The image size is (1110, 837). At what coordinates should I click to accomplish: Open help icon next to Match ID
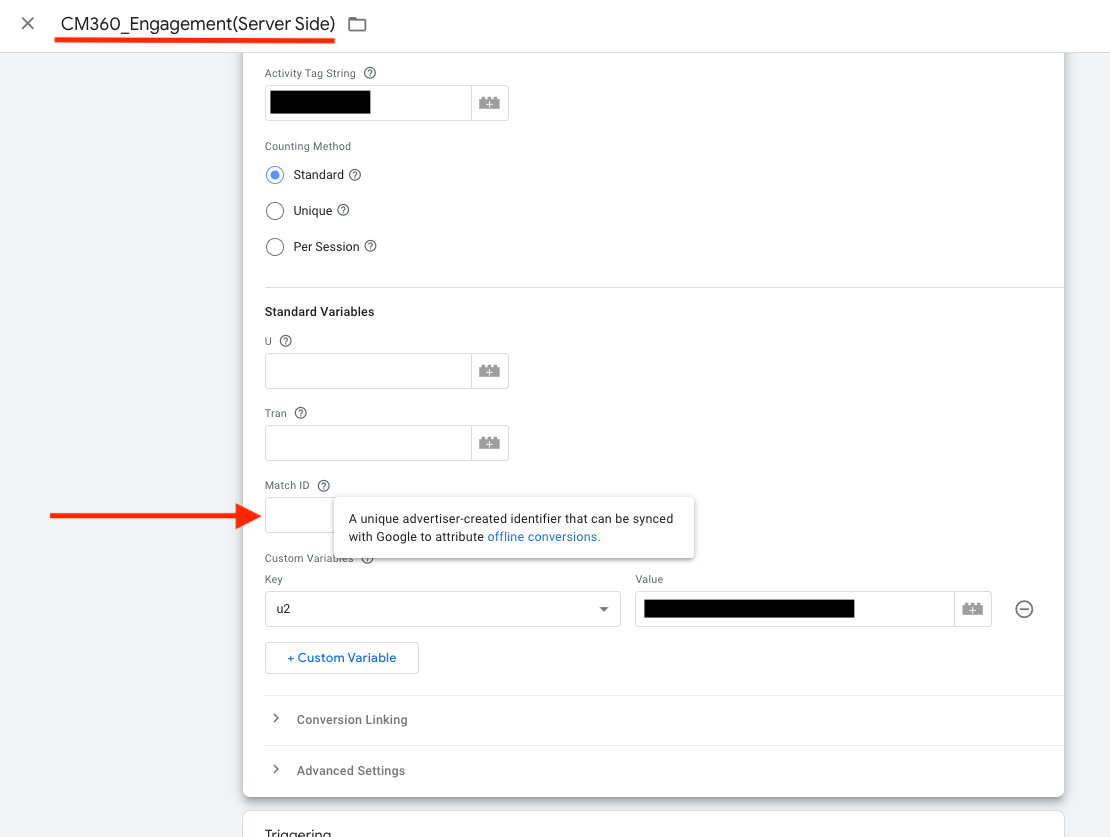[324, 486]
